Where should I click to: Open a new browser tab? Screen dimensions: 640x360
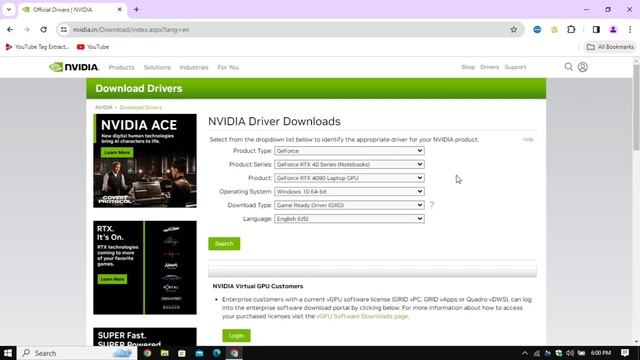pos(136,9)
